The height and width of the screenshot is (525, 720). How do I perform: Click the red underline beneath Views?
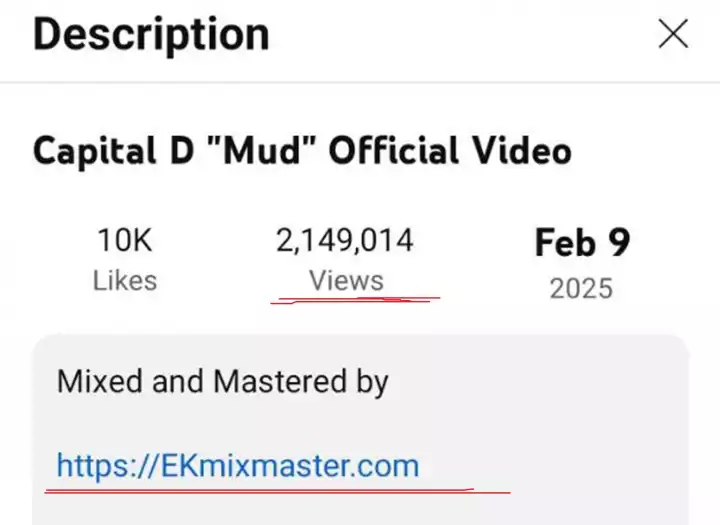tap(355, 300)
